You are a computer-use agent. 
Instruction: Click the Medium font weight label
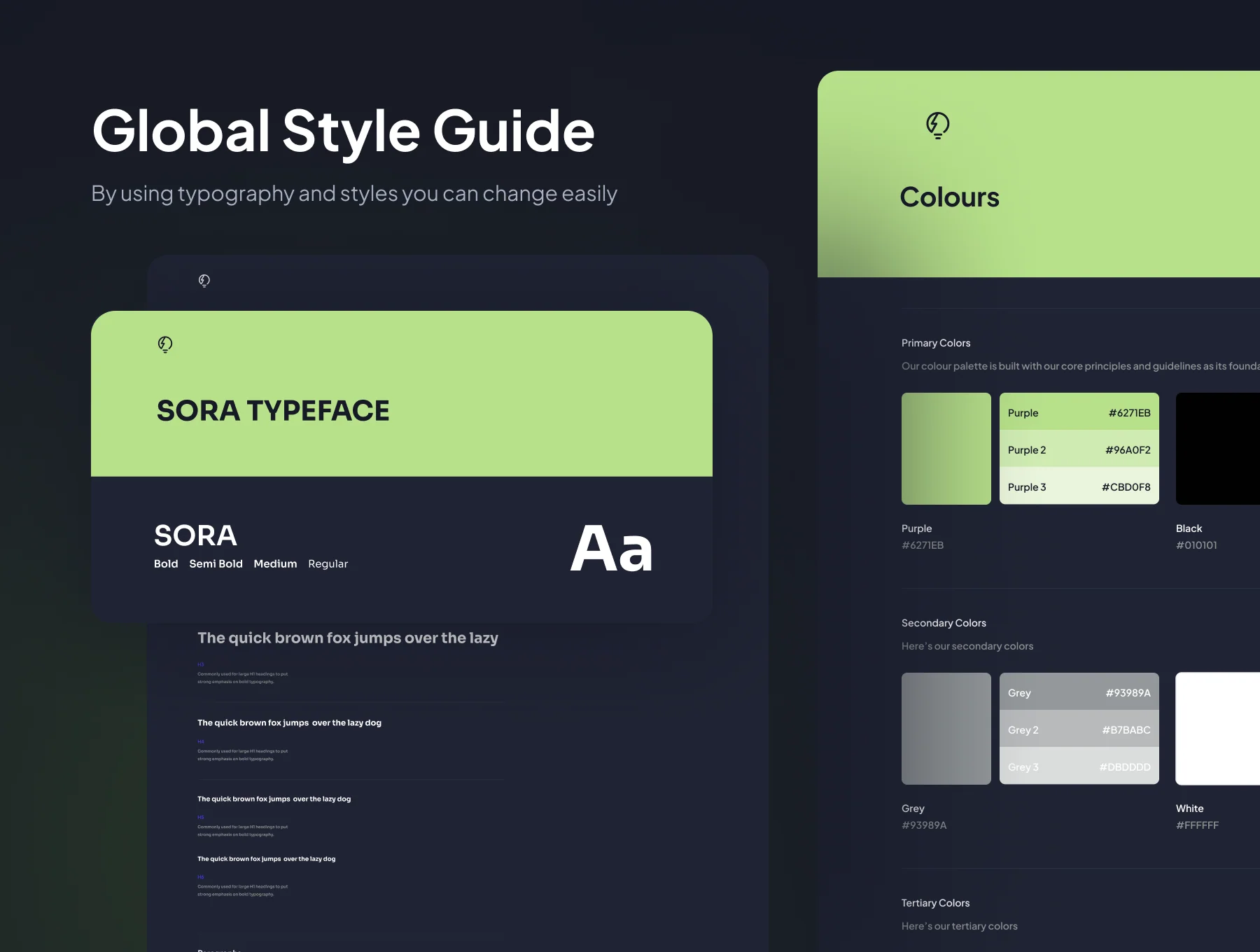coord(275,563)
